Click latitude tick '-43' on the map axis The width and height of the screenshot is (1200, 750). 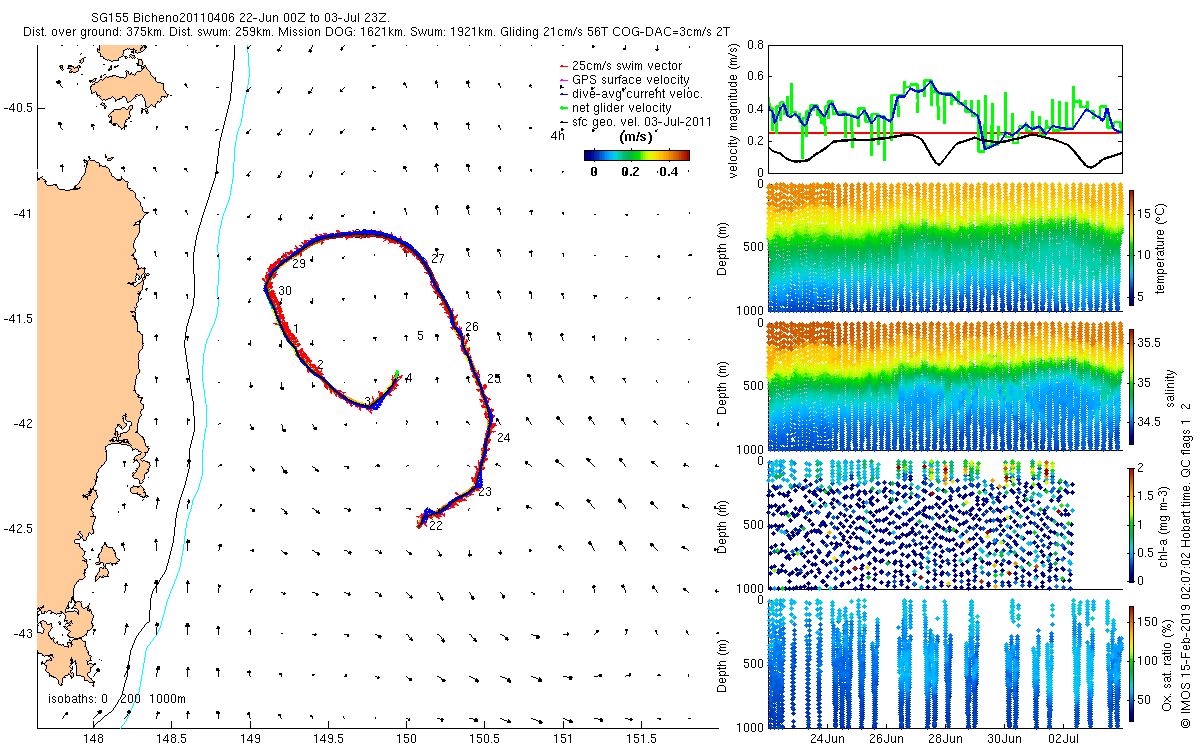(22, 633)
